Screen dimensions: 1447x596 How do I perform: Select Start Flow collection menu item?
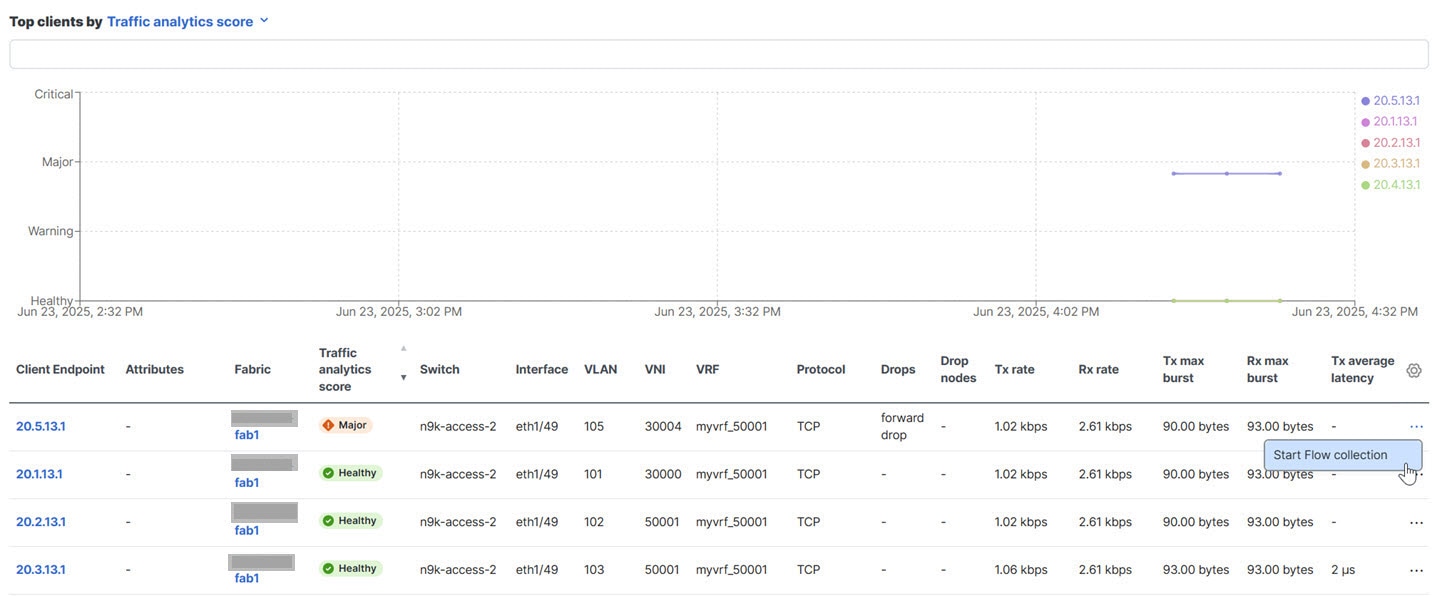point(1342,455)
